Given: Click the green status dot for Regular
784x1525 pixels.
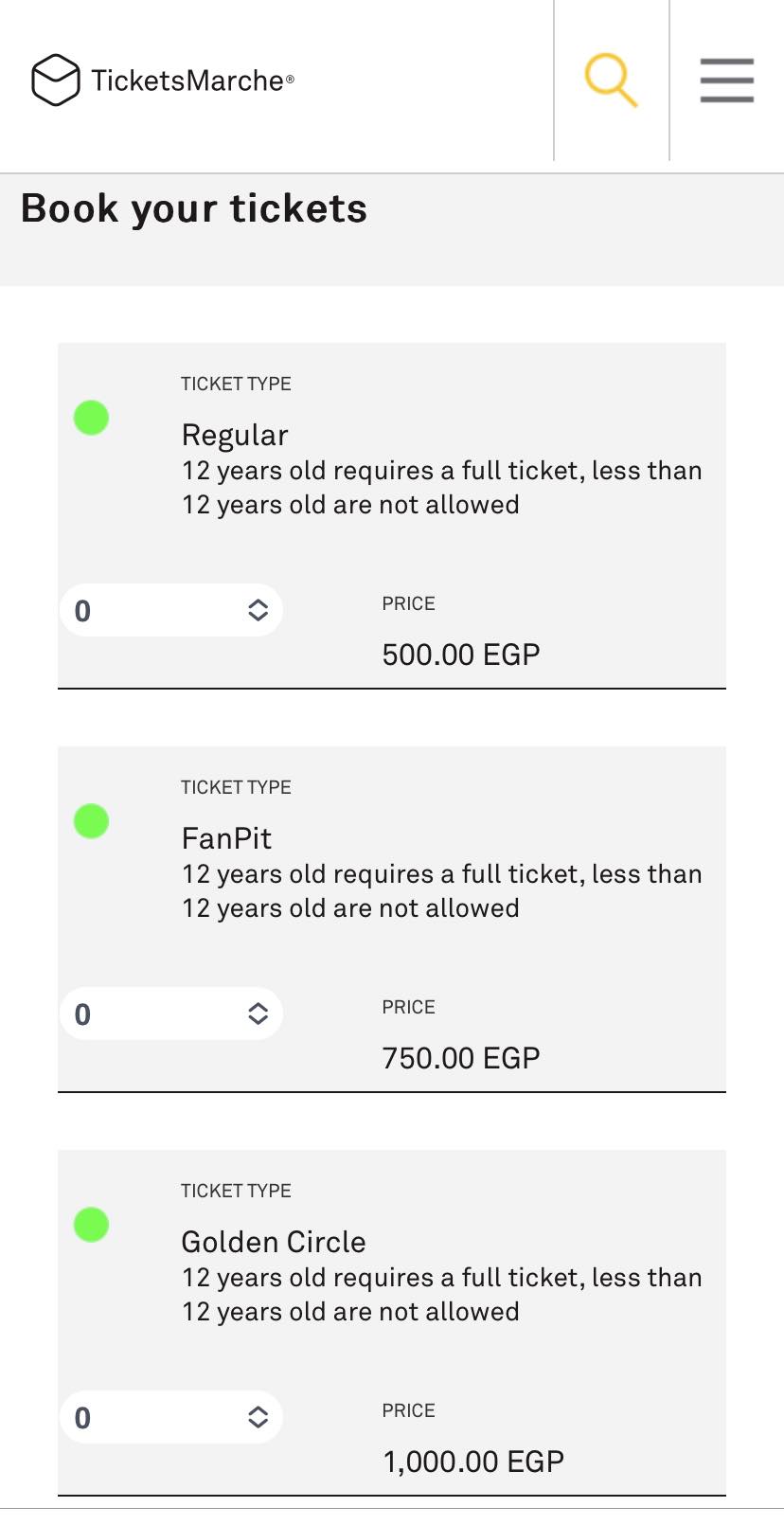Looking at the screenshot, I should (x=92, y=418).
